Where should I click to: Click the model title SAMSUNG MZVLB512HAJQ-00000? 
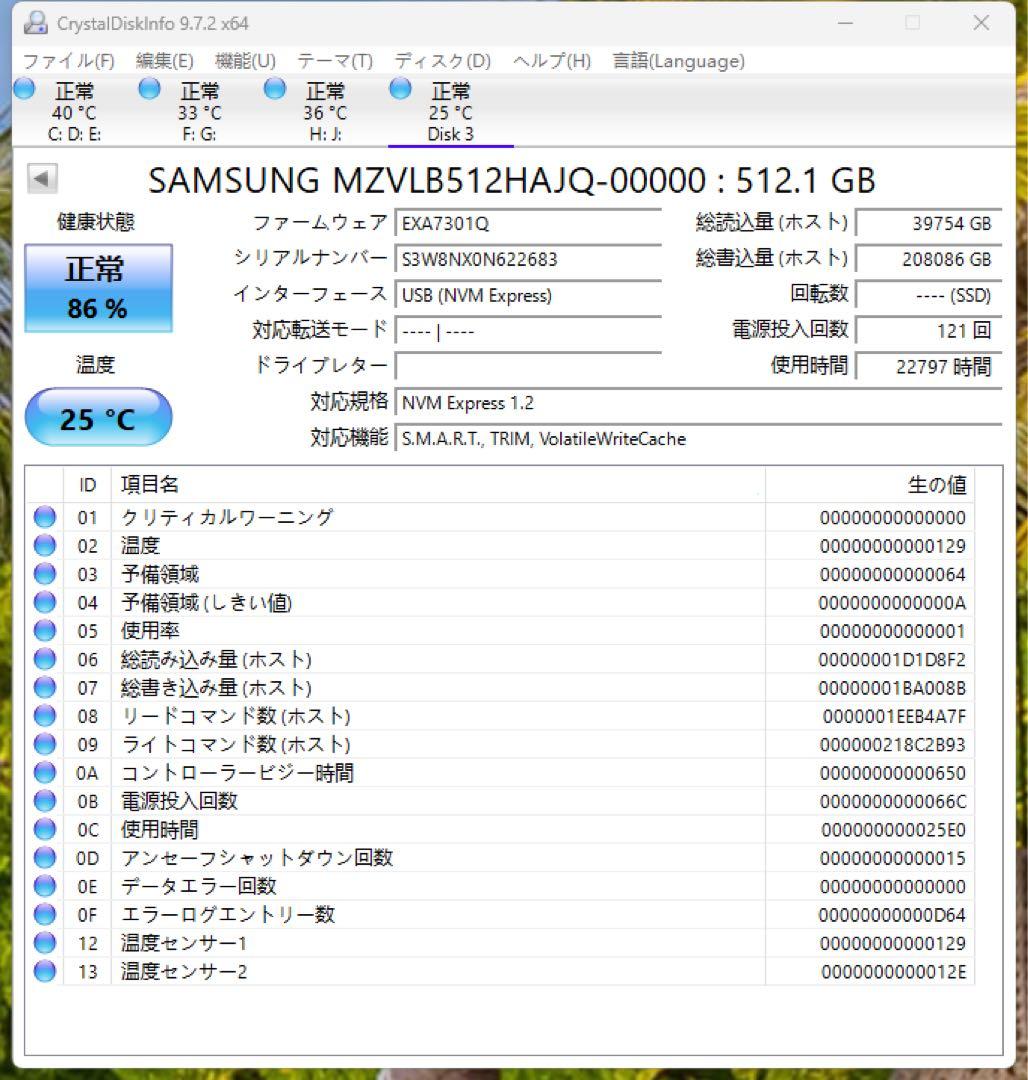(427, 180)
